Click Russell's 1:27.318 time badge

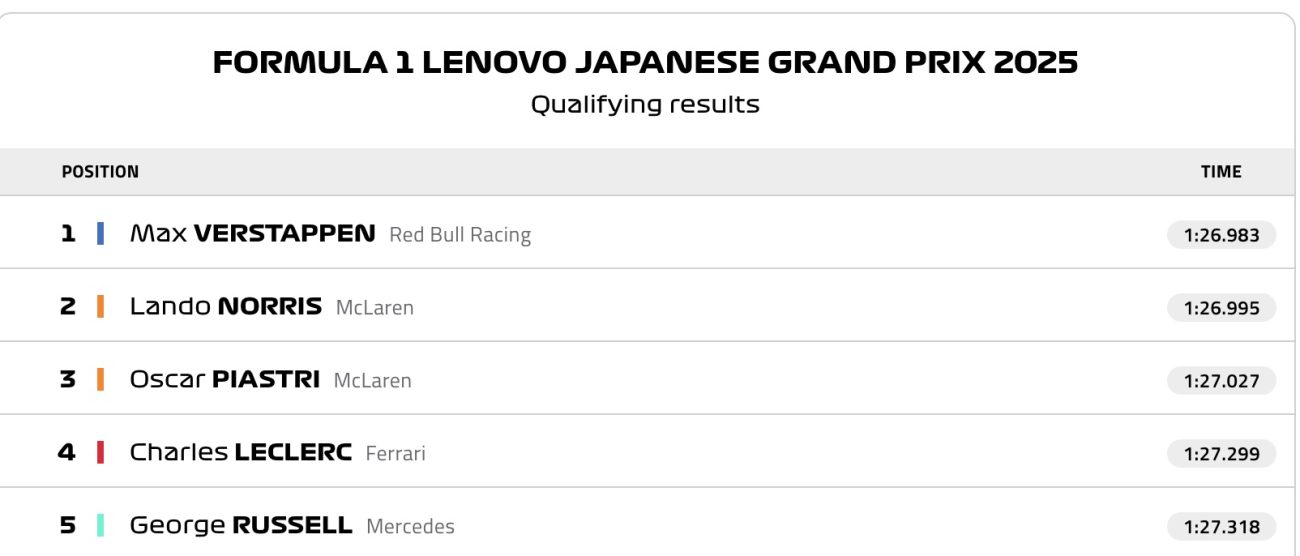(x=1221, y=526)
